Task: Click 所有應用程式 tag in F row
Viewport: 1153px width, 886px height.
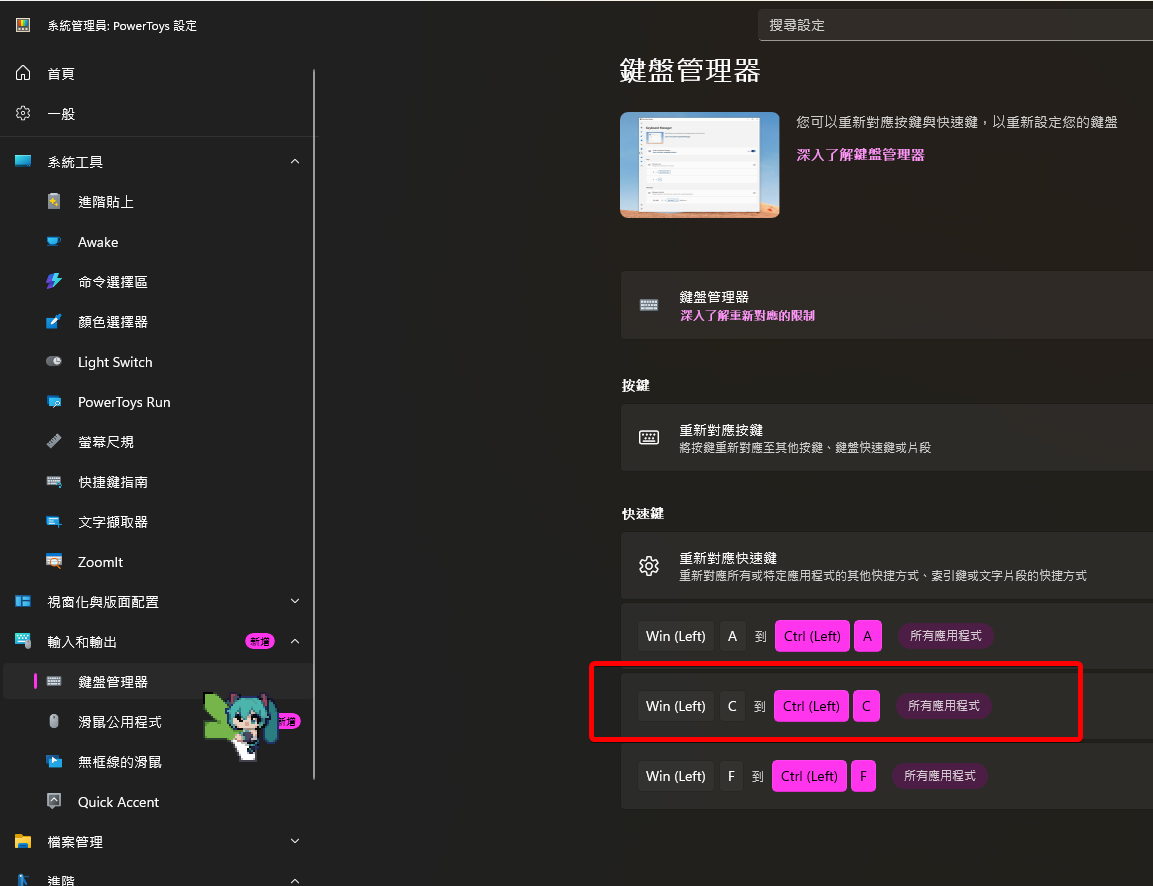Action: (940, 776)
